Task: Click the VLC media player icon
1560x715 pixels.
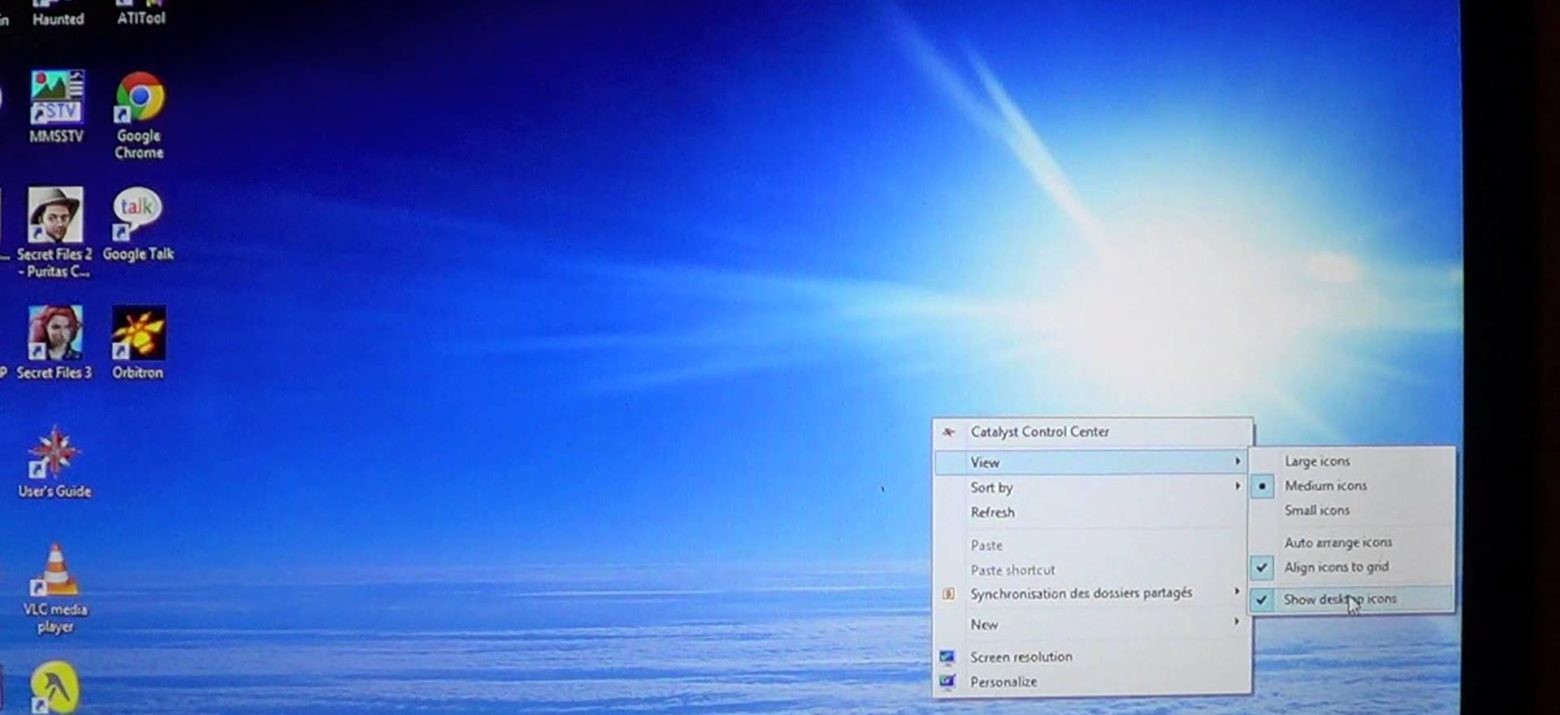Action: (56, 572)
